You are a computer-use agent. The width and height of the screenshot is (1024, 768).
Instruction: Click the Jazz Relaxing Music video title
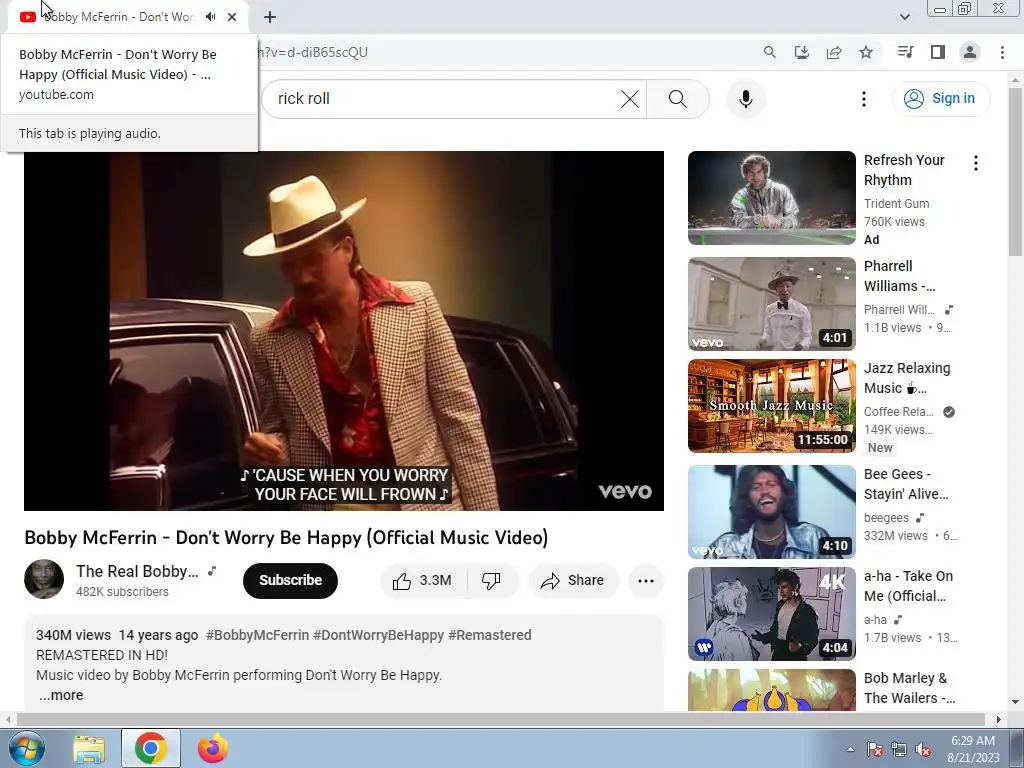(907, 378)
